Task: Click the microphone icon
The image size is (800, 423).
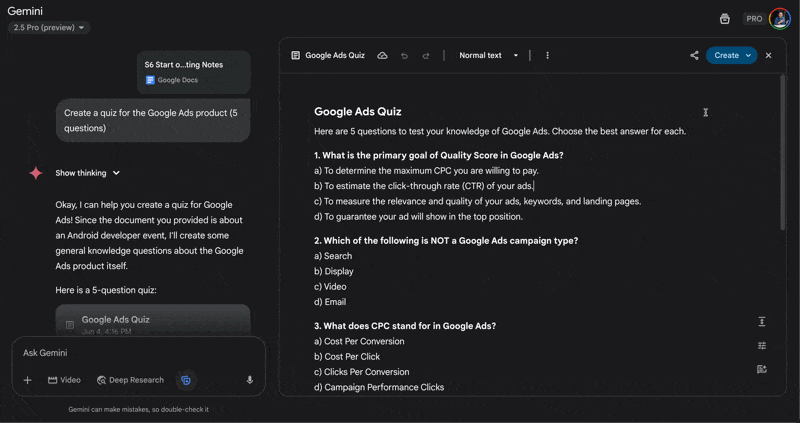Action: point(249,380)
